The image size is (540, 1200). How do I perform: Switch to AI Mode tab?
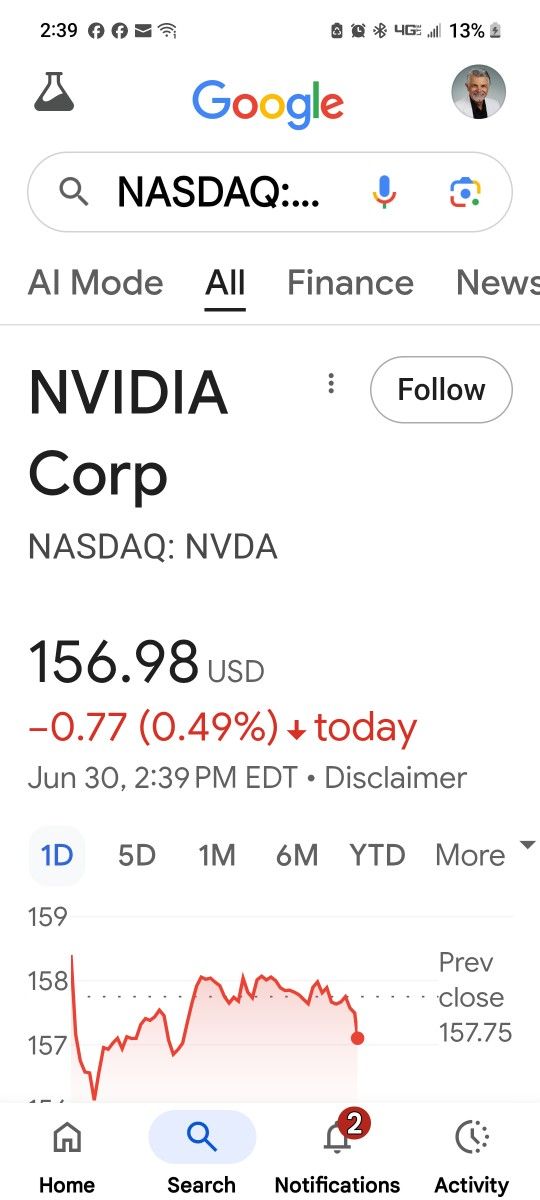(x=96, y=283)
